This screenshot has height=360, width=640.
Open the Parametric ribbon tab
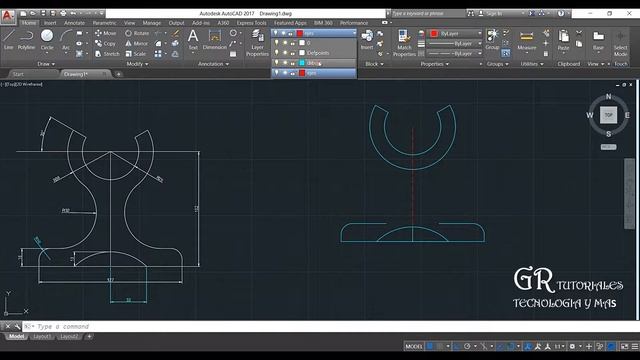click(104, 23)
